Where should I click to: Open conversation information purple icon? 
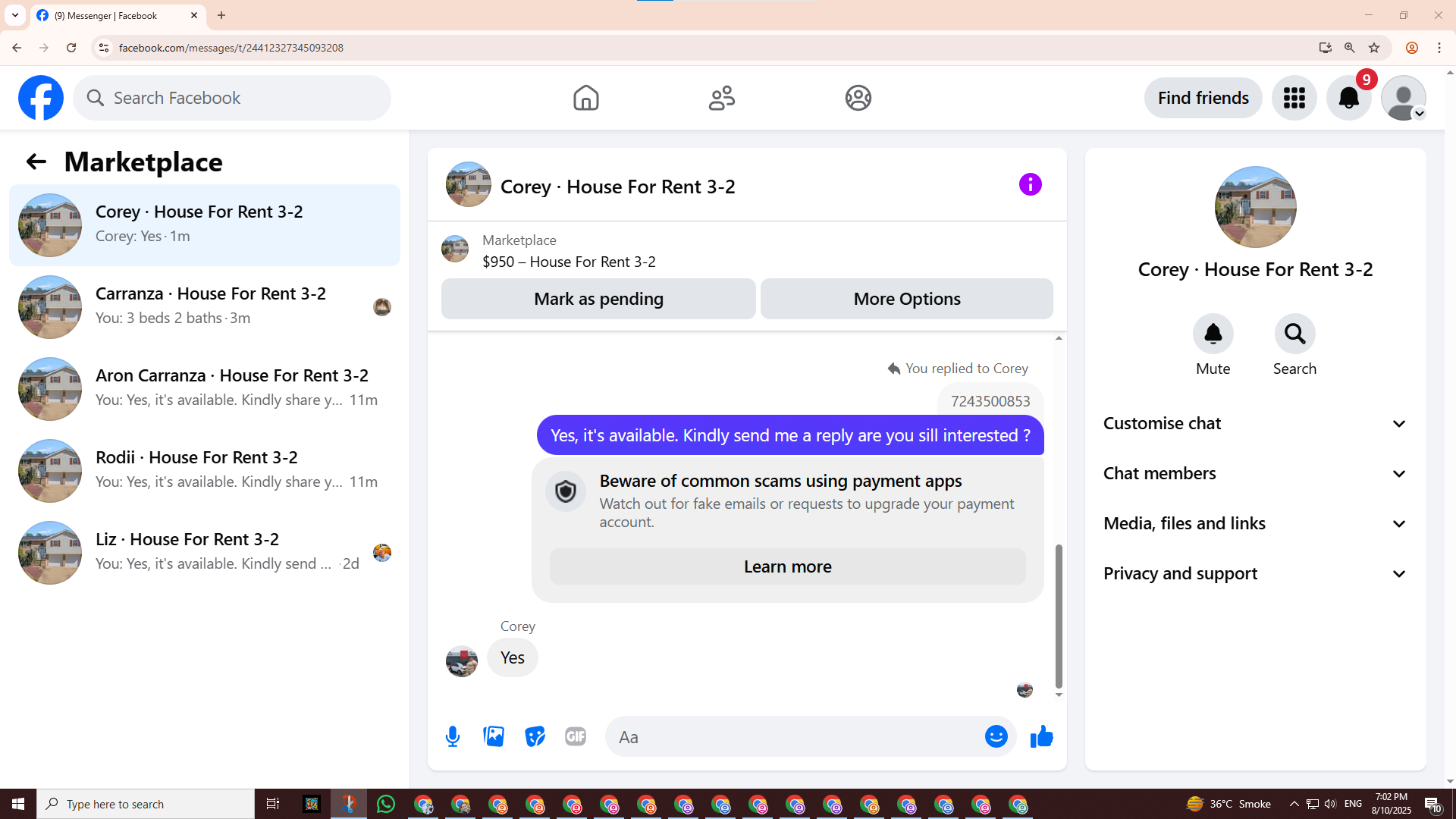click(x=1030, y=184)
